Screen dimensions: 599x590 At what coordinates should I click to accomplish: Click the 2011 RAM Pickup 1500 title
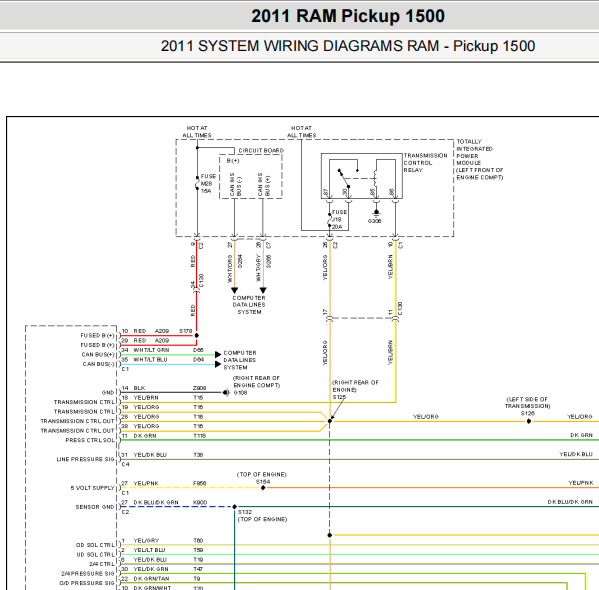(348, 16)
